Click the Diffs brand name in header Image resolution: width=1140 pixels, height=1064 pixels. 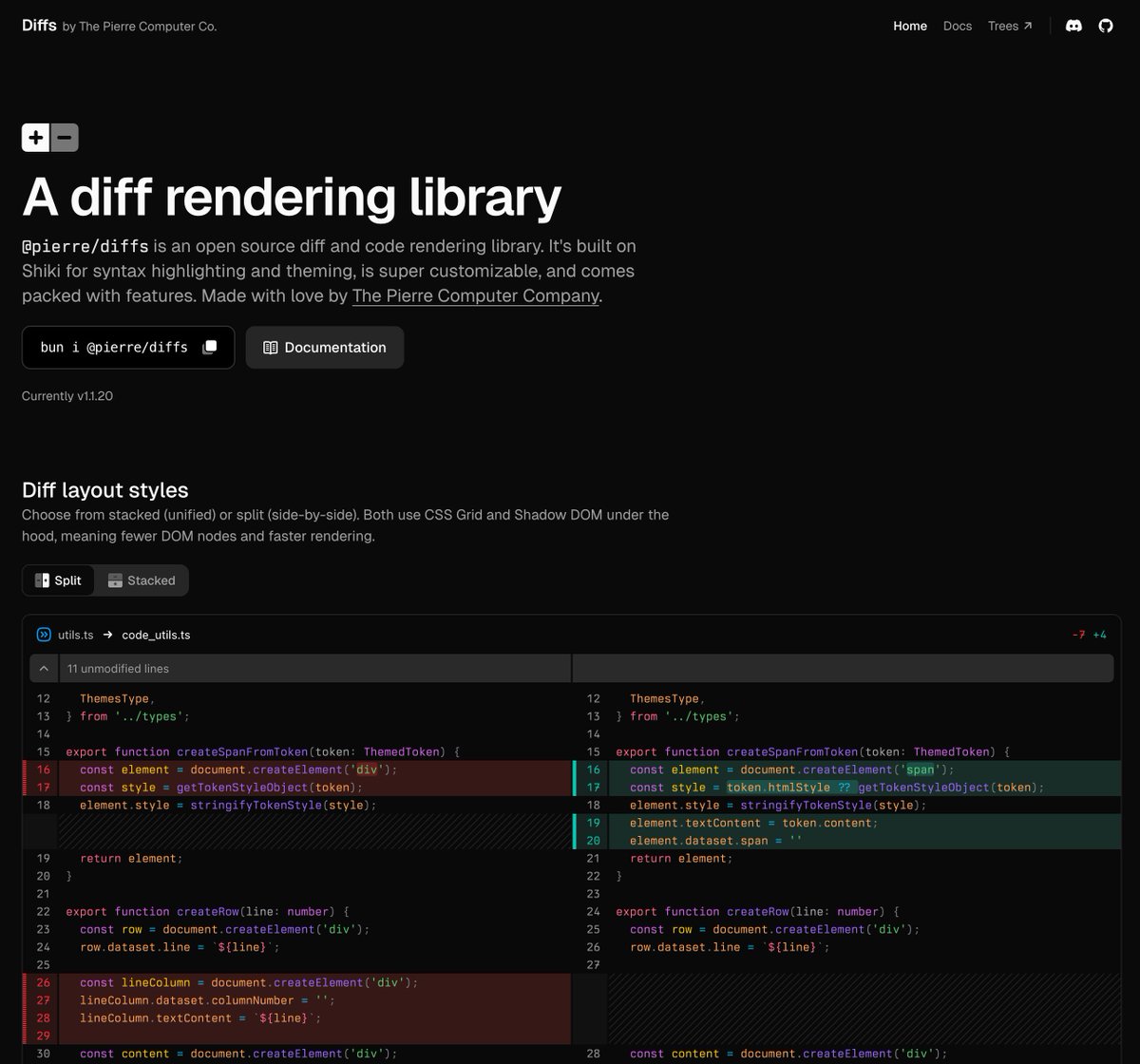coord(40,26)
